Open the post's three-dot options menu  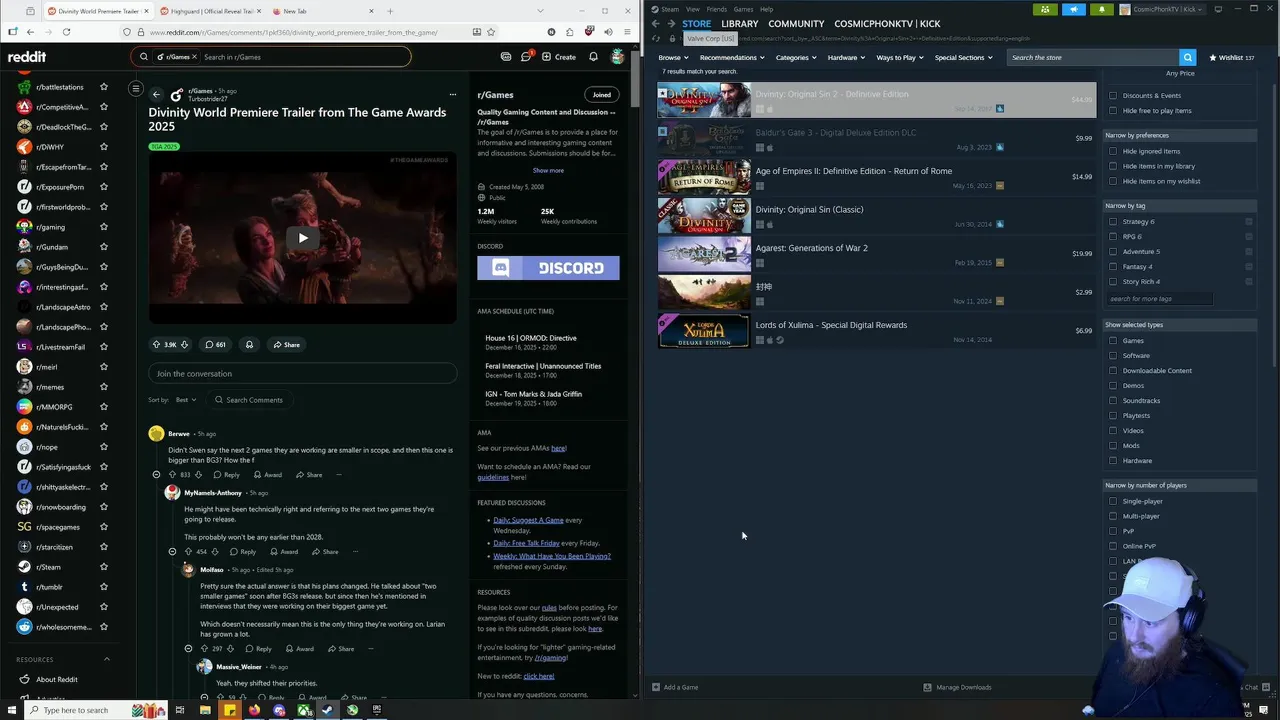(453, 95)
